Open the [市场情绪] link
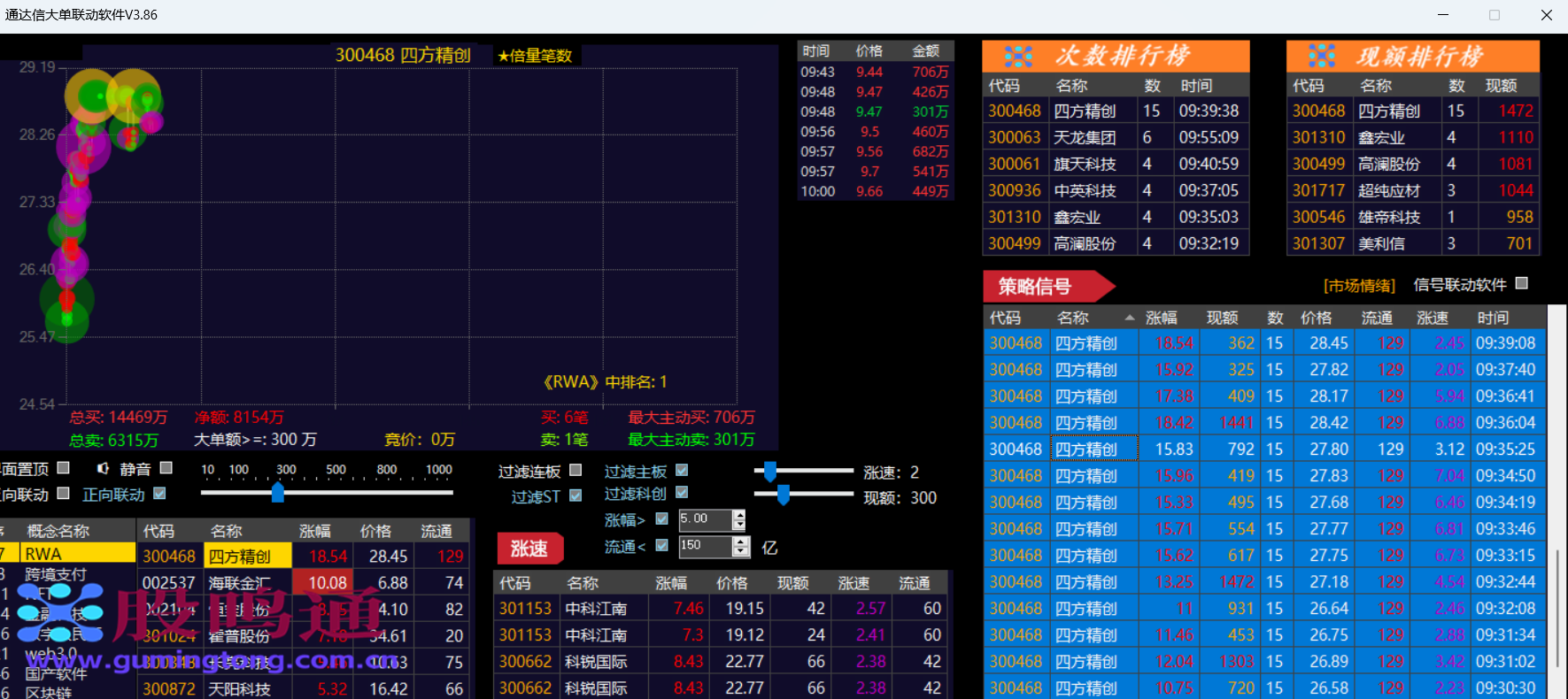The image size is (1568, 699). [1359, 285]
